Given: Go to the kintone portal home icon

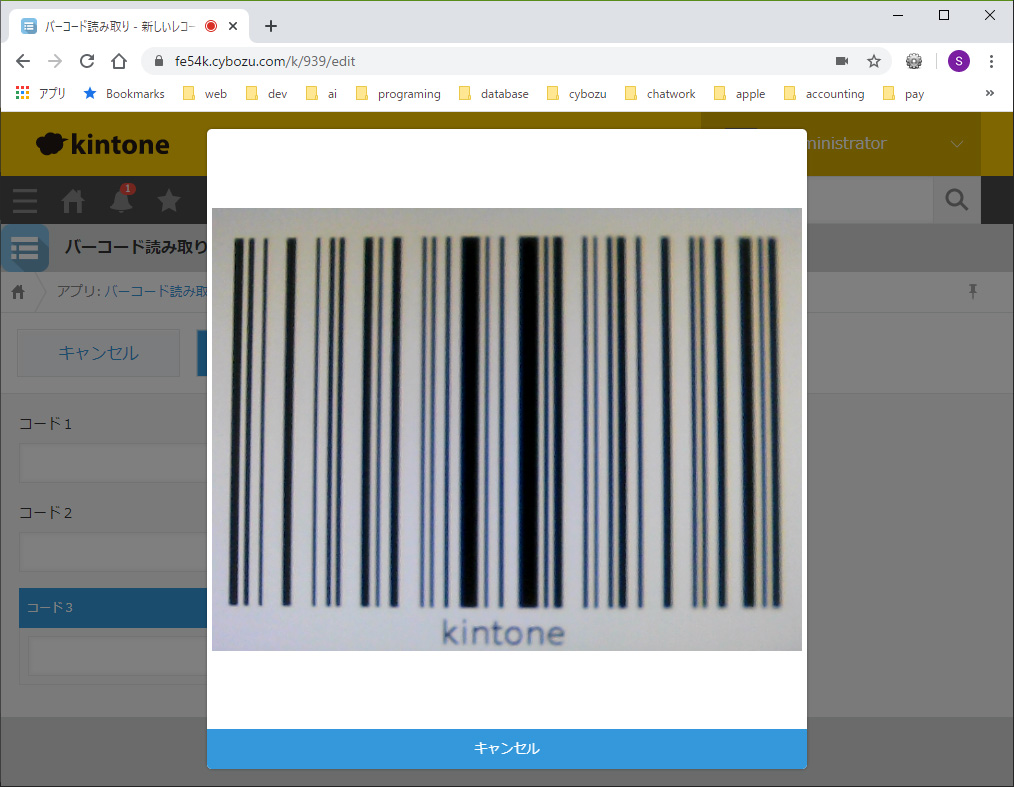Looking at the screenshot, I should coord(72,200).
